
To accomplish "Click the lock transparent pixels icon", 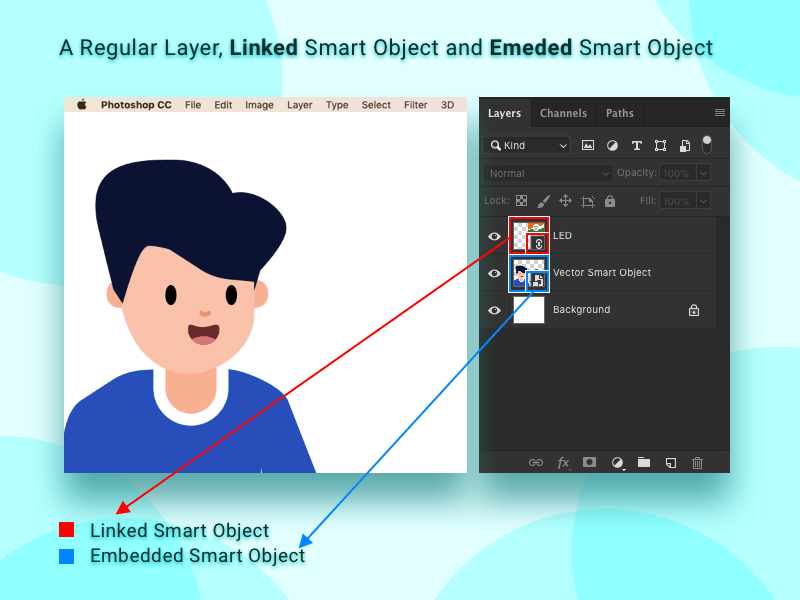I will tap(521, 201).
